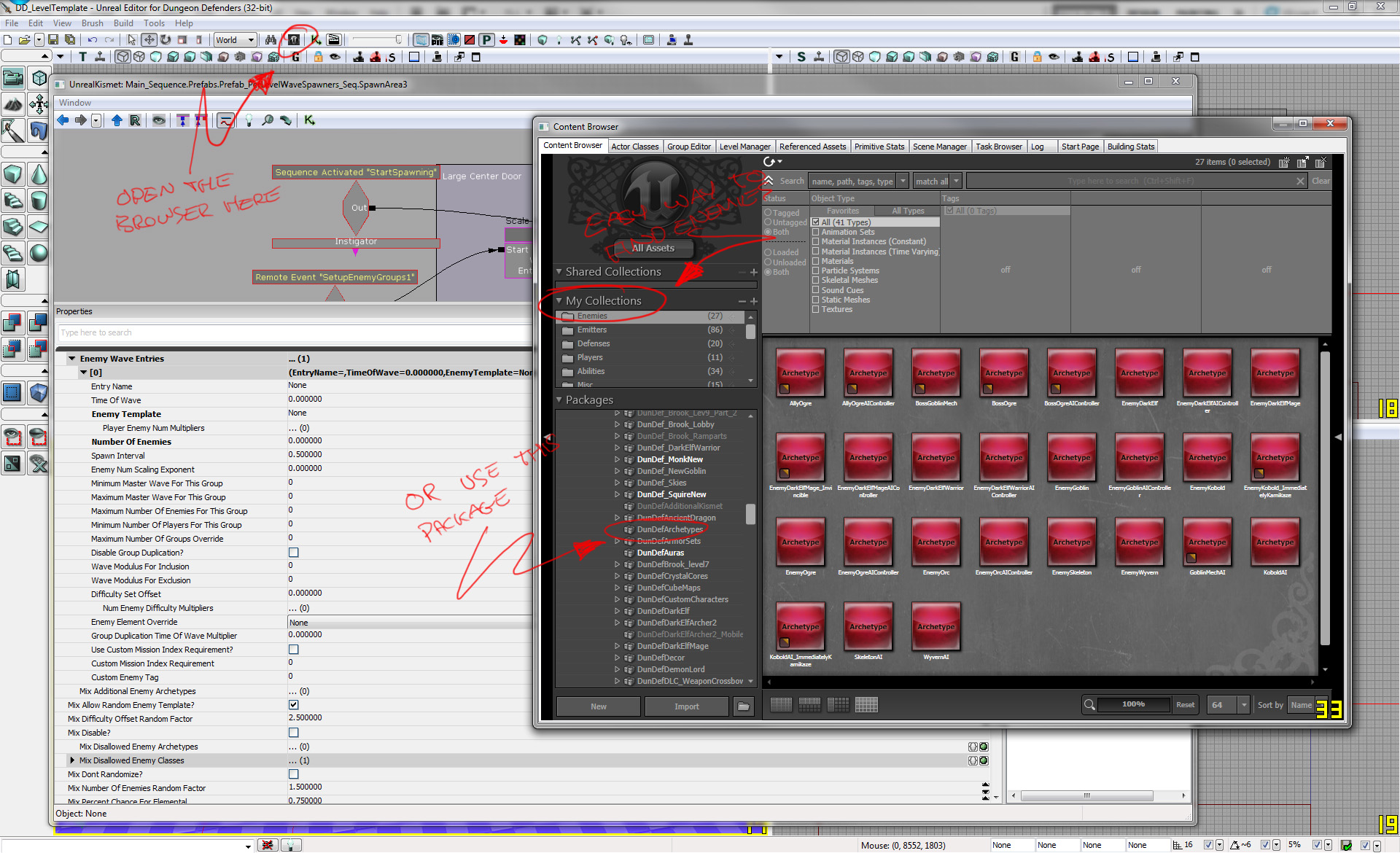Click the Kismet magnifier search icon
1400x853 pixels.
coord(268,120)
